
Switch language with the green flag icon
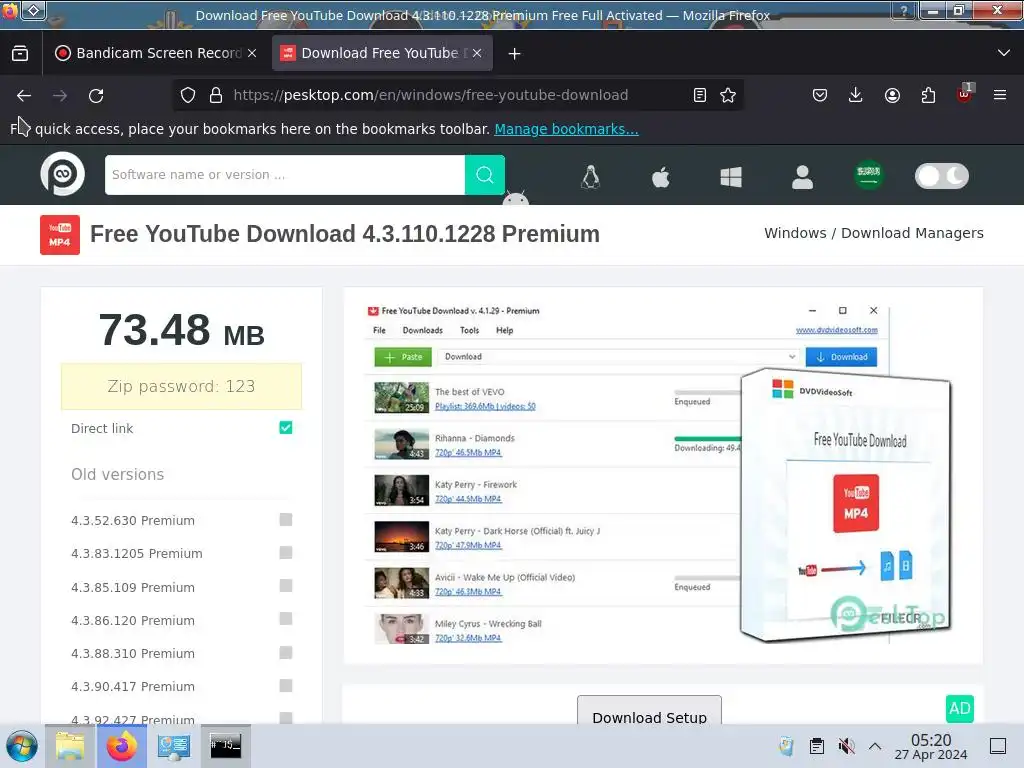pyautogui.click(x=869, y=175)
